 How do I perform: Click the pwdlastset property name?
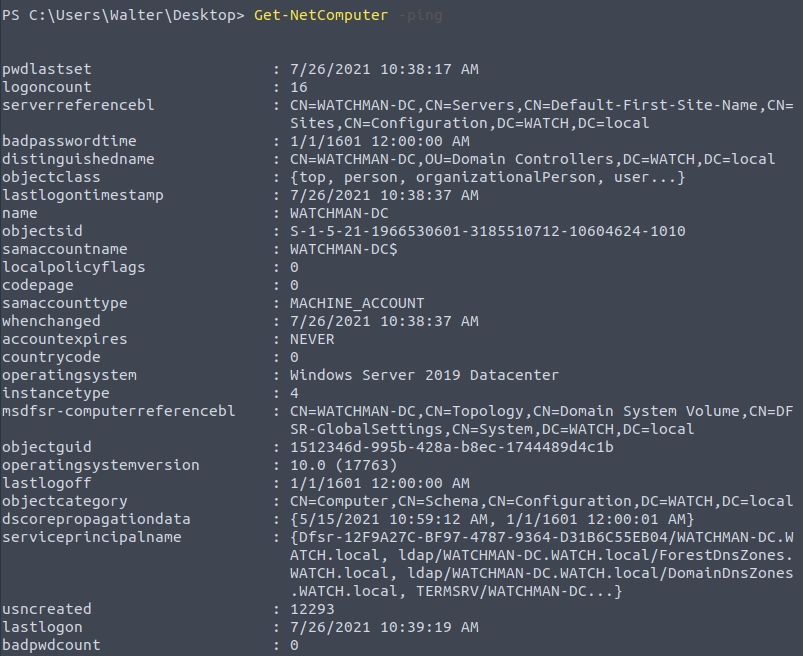pos(47,69)
